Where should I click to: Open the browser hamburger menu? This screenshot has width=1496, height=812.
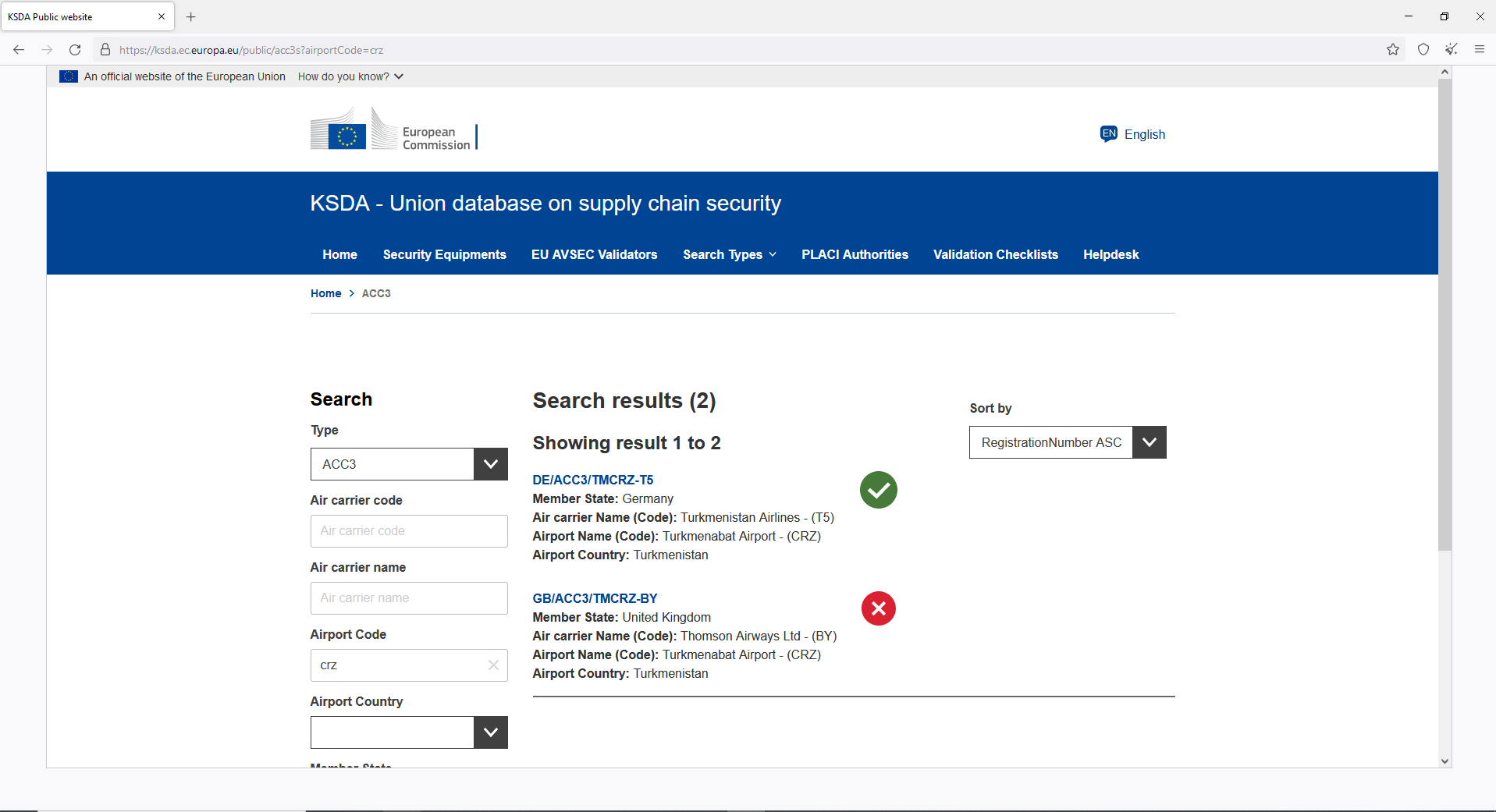tap(1479, 50)
